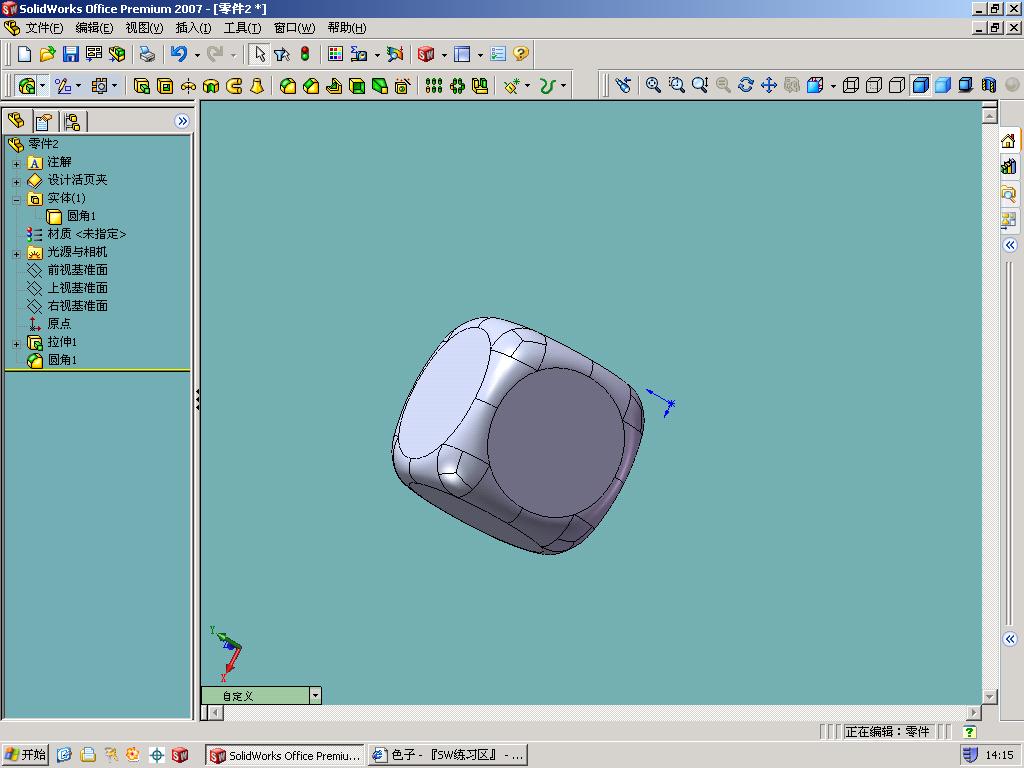The image size is (1024, 768).
Task: Switch to 色子 browser taskbar window
Action: coord(447,755)
